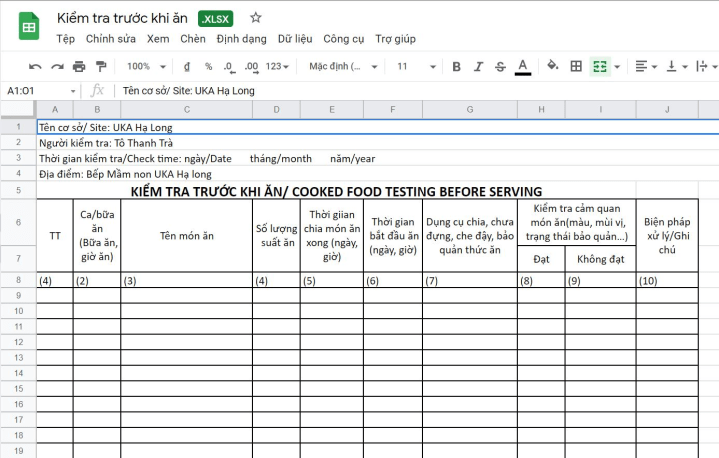The height and width of the screenshot is (458, 719).
Task: Print the spreadsheet using printer icon
Action: 79,67
